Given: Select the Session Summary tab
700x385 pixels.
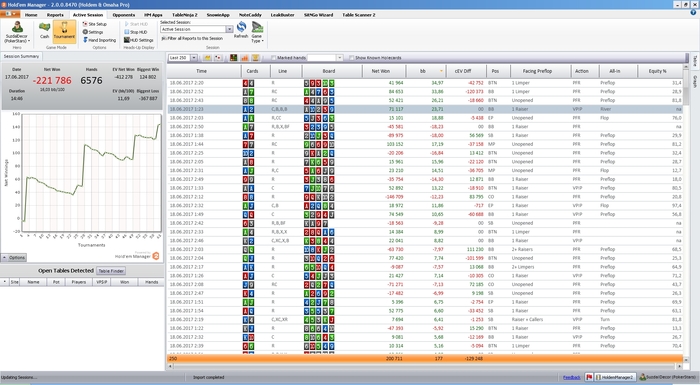Looking at the screenshot, I should (x=21, y=56).
